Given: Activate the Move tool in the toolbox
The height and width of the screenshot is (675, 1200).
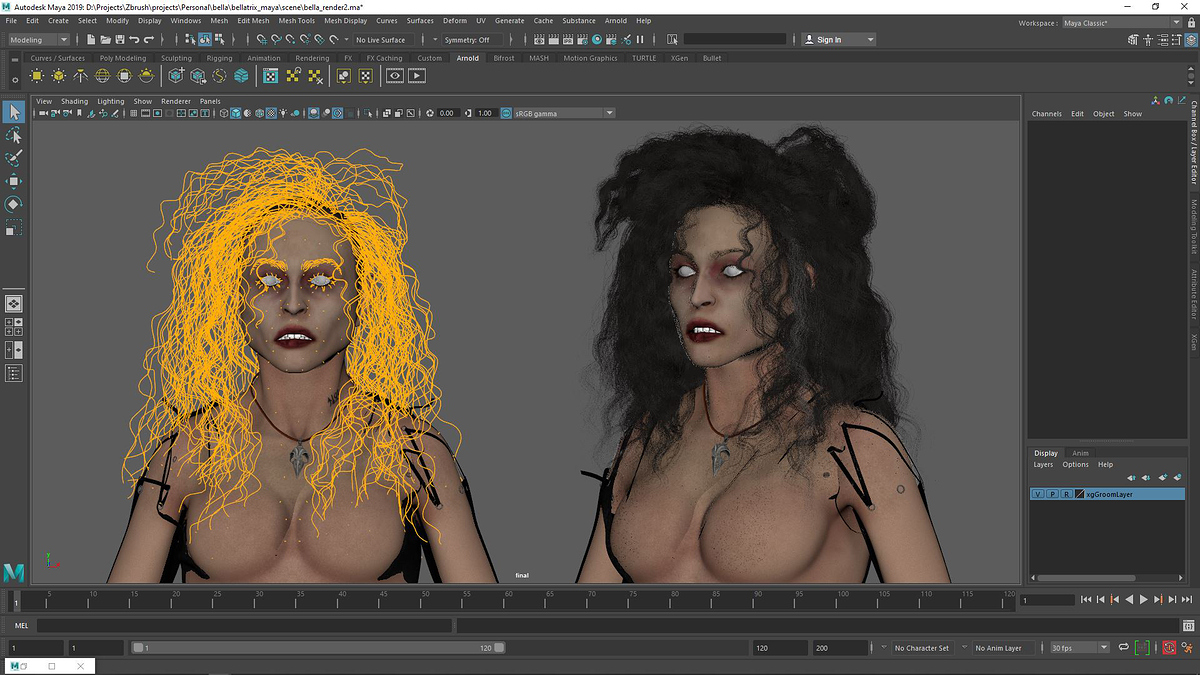Looking at the screenshot, I should tap(14, 181).
